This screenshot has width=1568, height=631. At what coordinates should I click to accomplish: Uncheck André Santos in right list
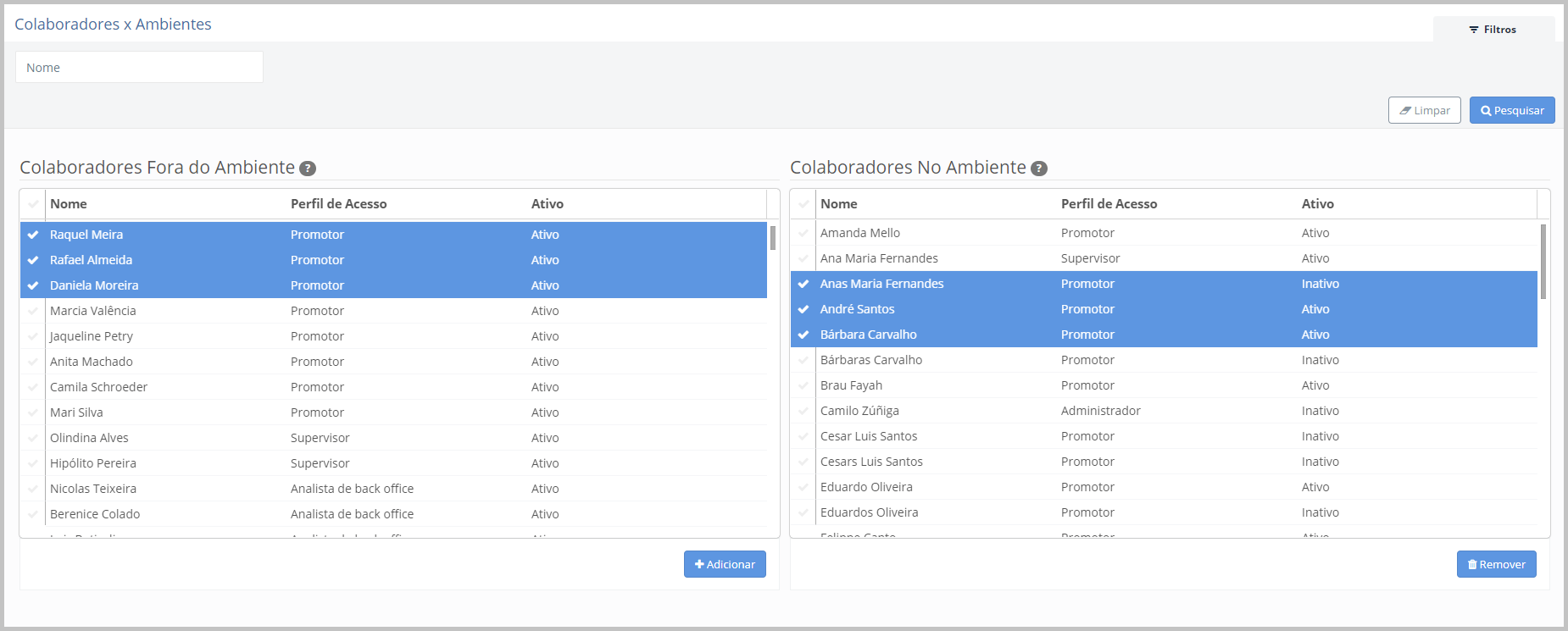point(803,309)
